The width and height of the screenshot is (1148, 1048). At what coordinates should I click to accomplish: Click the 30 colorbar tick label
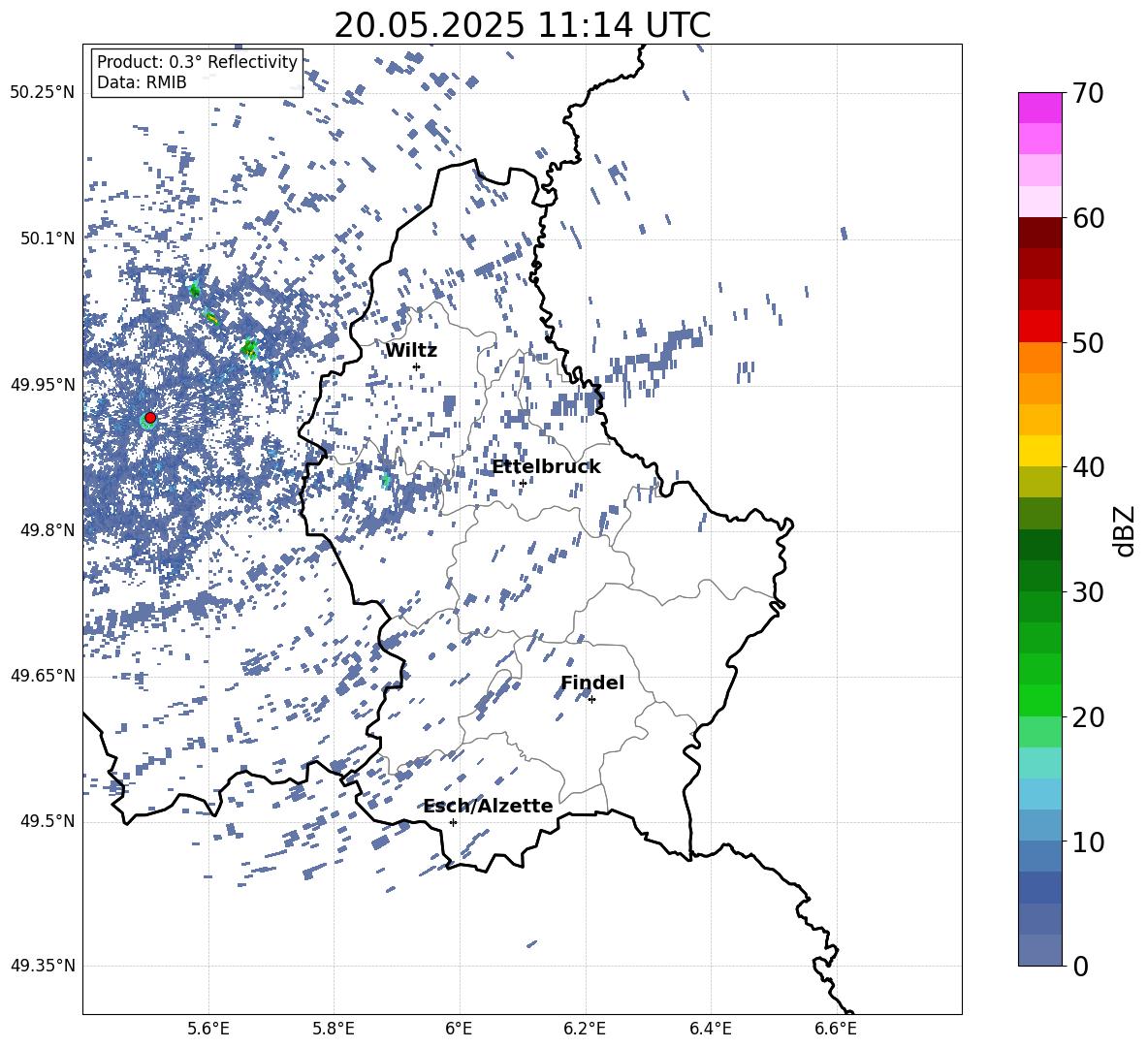coord(1089,592)
